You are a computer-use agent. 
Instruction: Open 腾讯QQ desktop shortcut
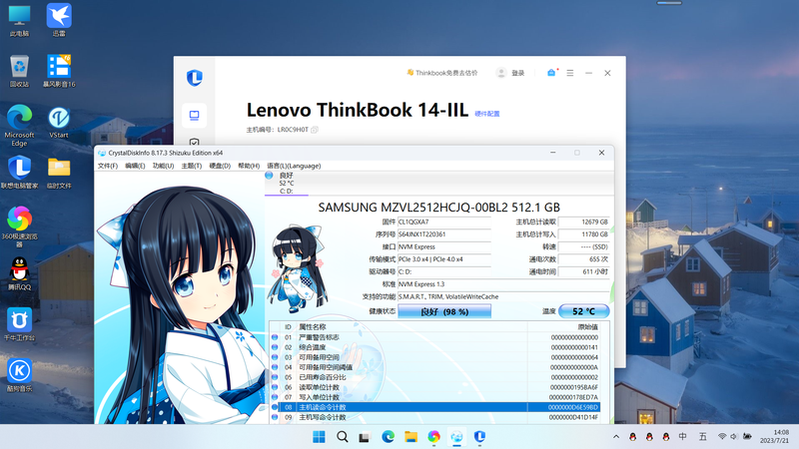tap(19, 274)
